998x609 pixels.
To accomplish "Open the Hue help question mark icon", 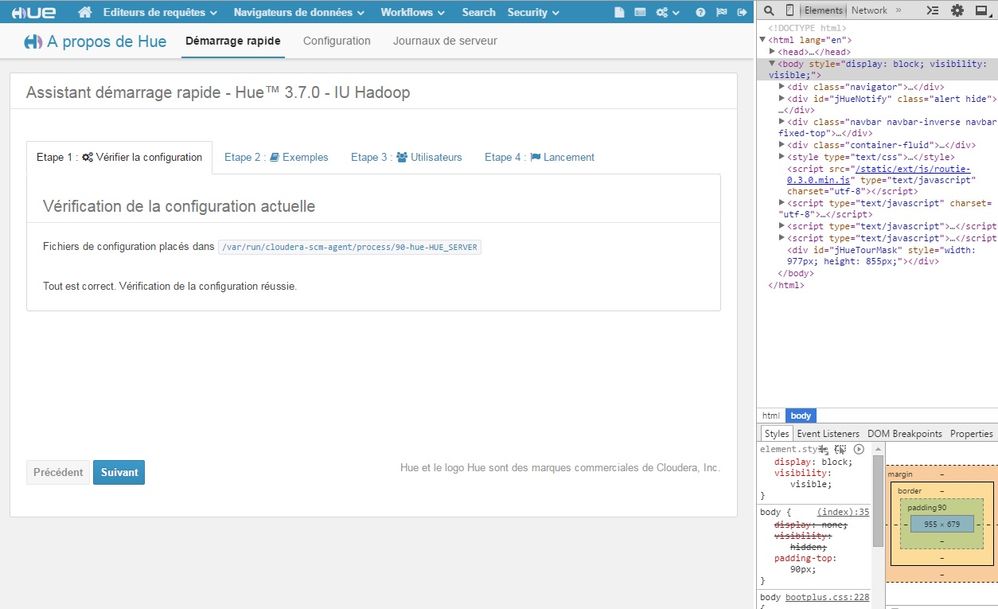I will point(700,11).
